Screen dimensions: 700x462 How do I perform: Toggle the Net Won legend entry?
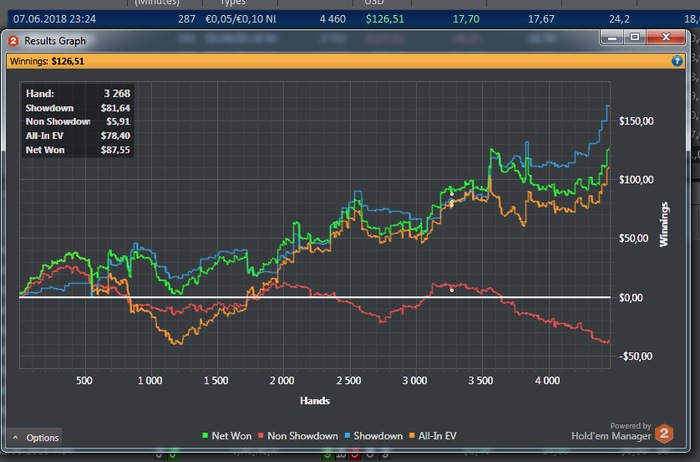pos(227,436)
